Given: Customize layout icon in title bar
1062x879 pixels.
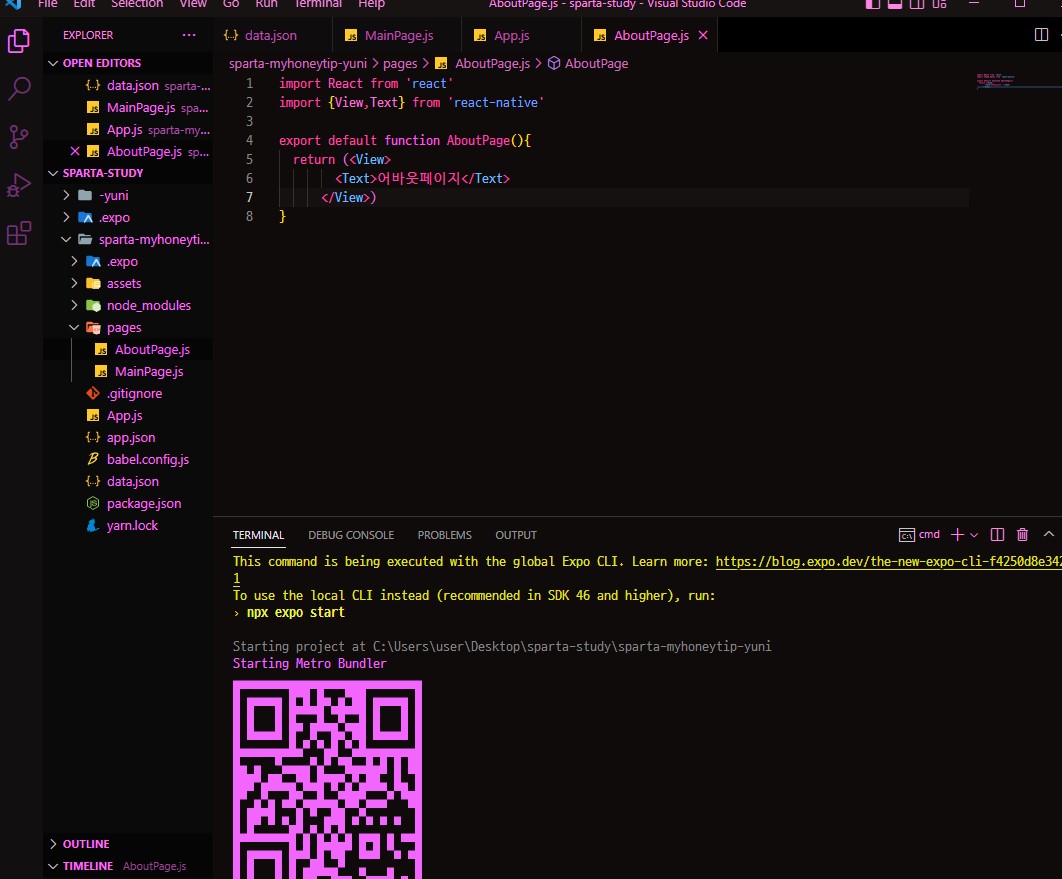Looking at the screenshot, I should point(939,4).
